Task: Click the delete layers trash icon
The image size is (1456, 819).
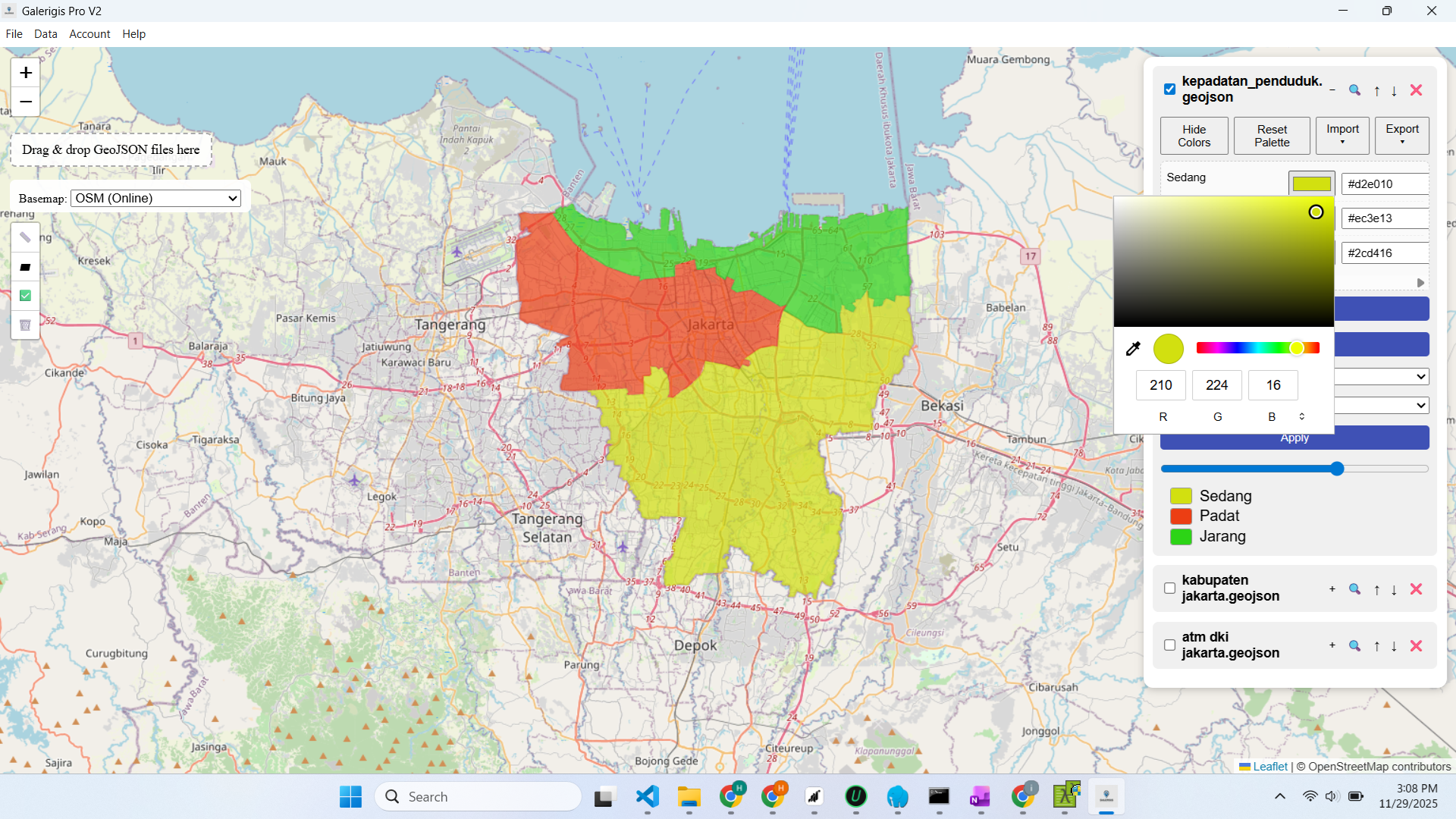Action: click(x=25, y=325)
